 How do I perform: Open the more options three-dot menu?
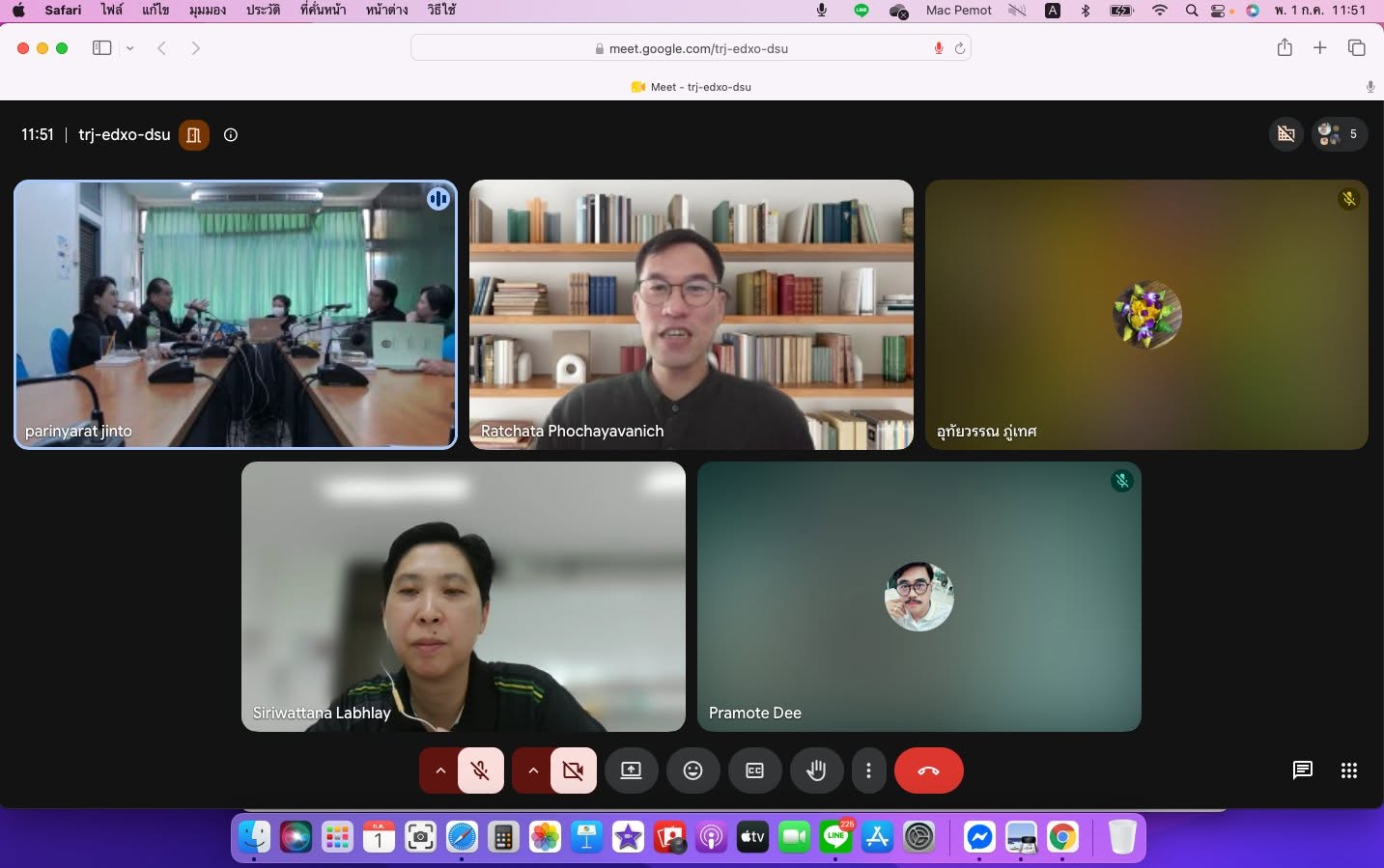tap(868, 770)
